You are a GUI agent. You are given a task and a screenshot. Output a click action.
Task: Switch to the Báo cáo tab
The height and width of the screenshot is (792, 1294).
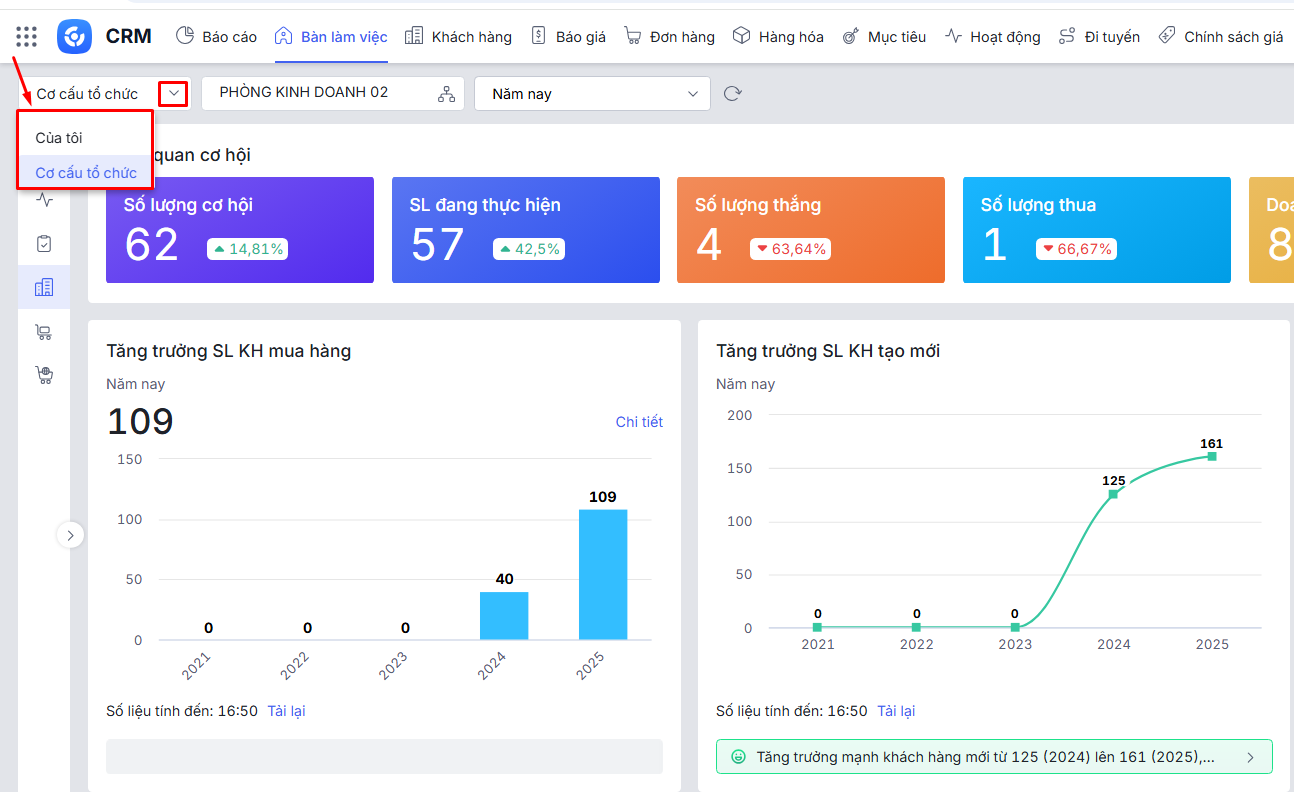point(217,37)
